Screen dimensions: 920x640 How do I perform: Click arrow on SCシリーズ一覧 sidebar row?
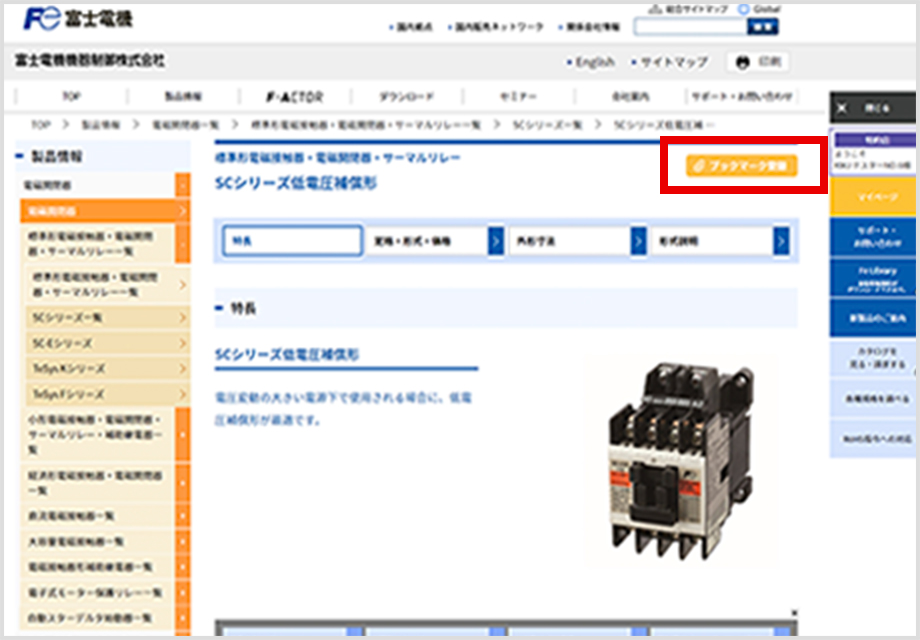coord(182,317)
